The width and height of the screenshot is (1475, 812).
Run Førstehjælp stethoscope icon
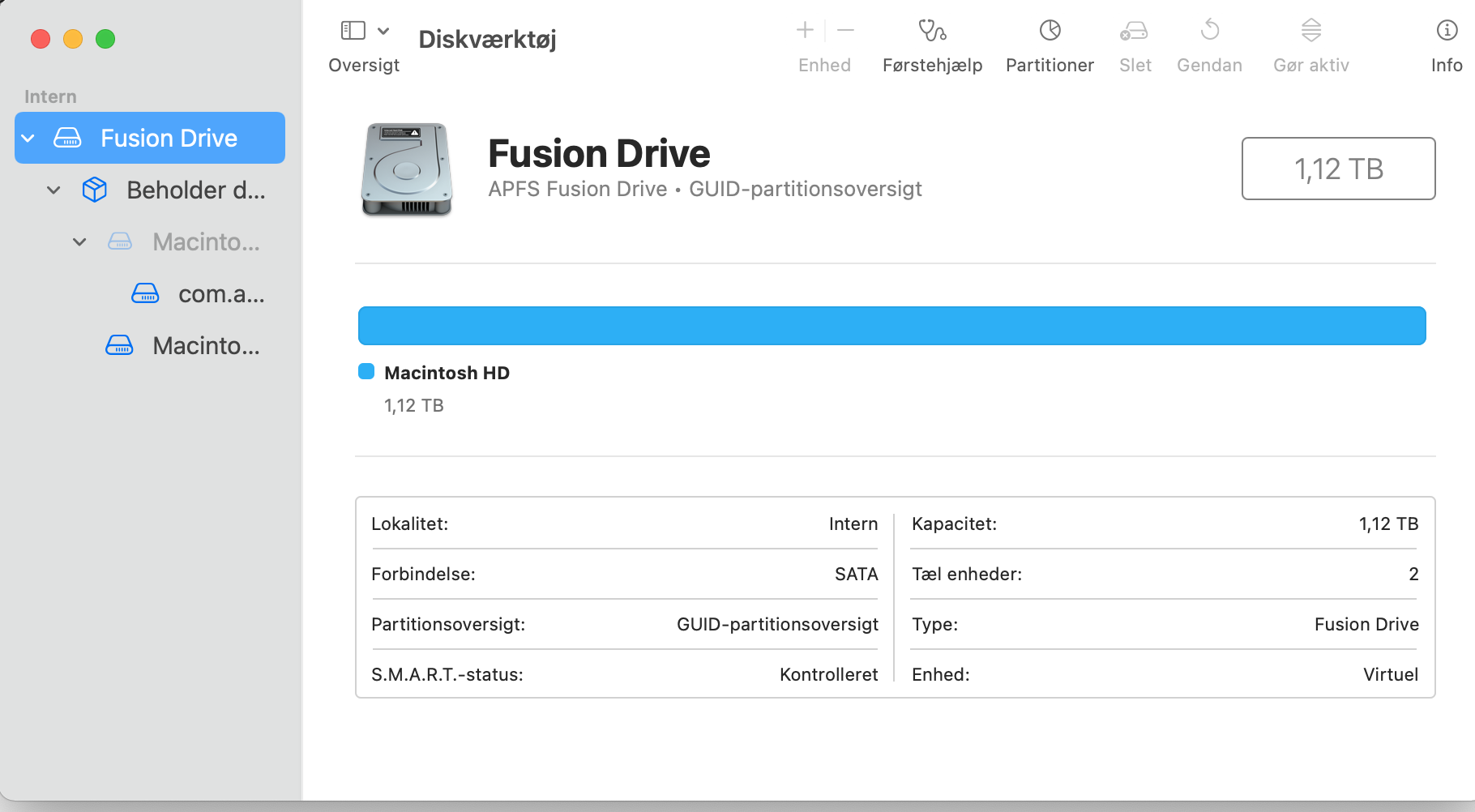[932, 31]
